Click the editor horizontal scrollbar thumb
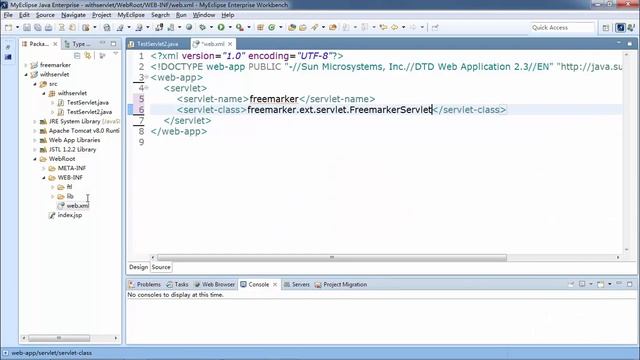 click(x=332, y=257)
